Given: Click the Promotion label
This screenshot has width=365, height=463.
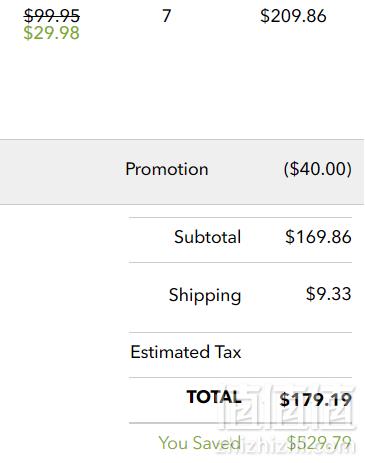Looking at the screenshot, I should click(x=167, y=169).
